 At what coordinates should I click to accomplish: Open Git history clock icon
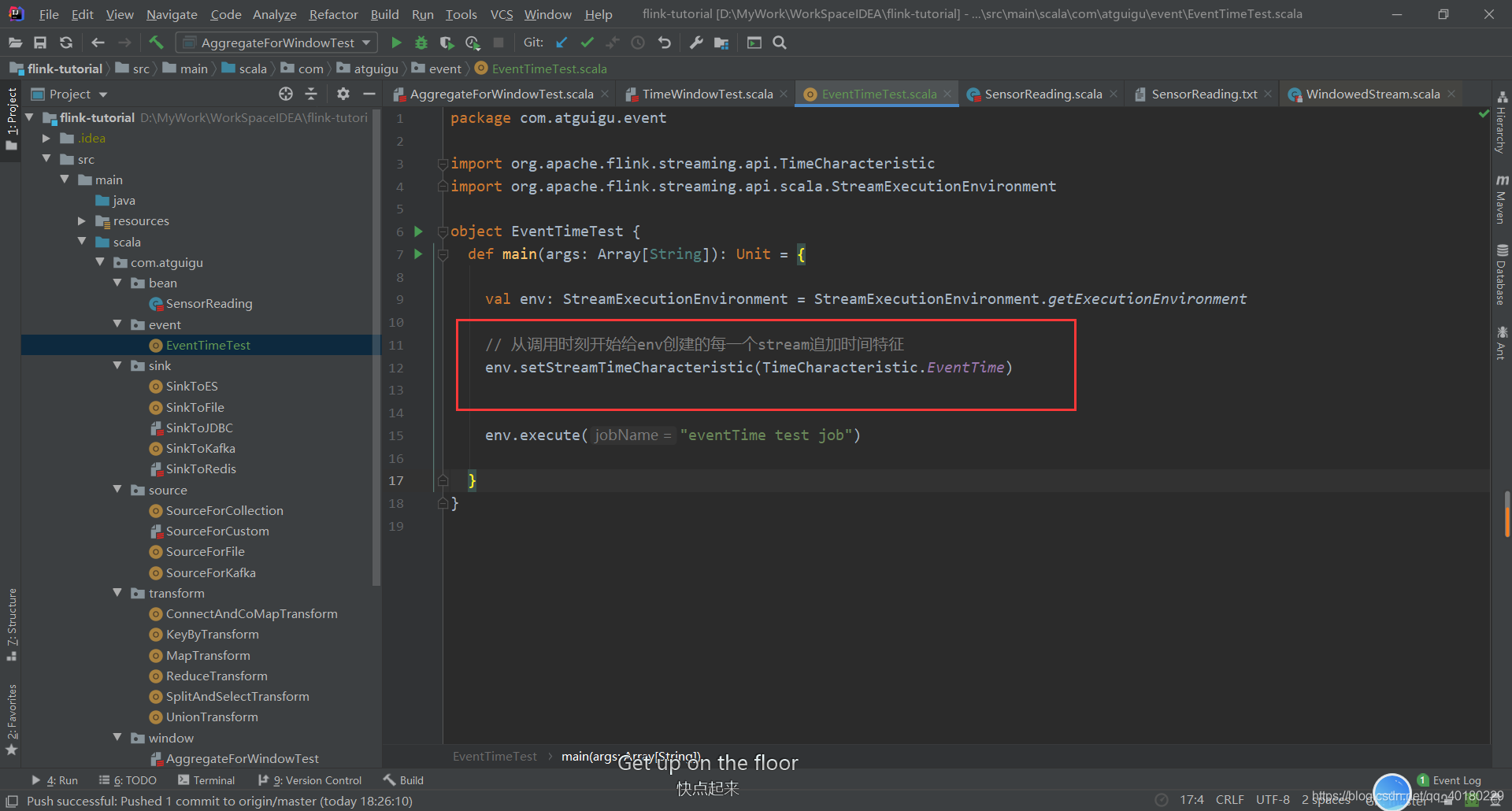pyautogui.click(x=638, y=43)
